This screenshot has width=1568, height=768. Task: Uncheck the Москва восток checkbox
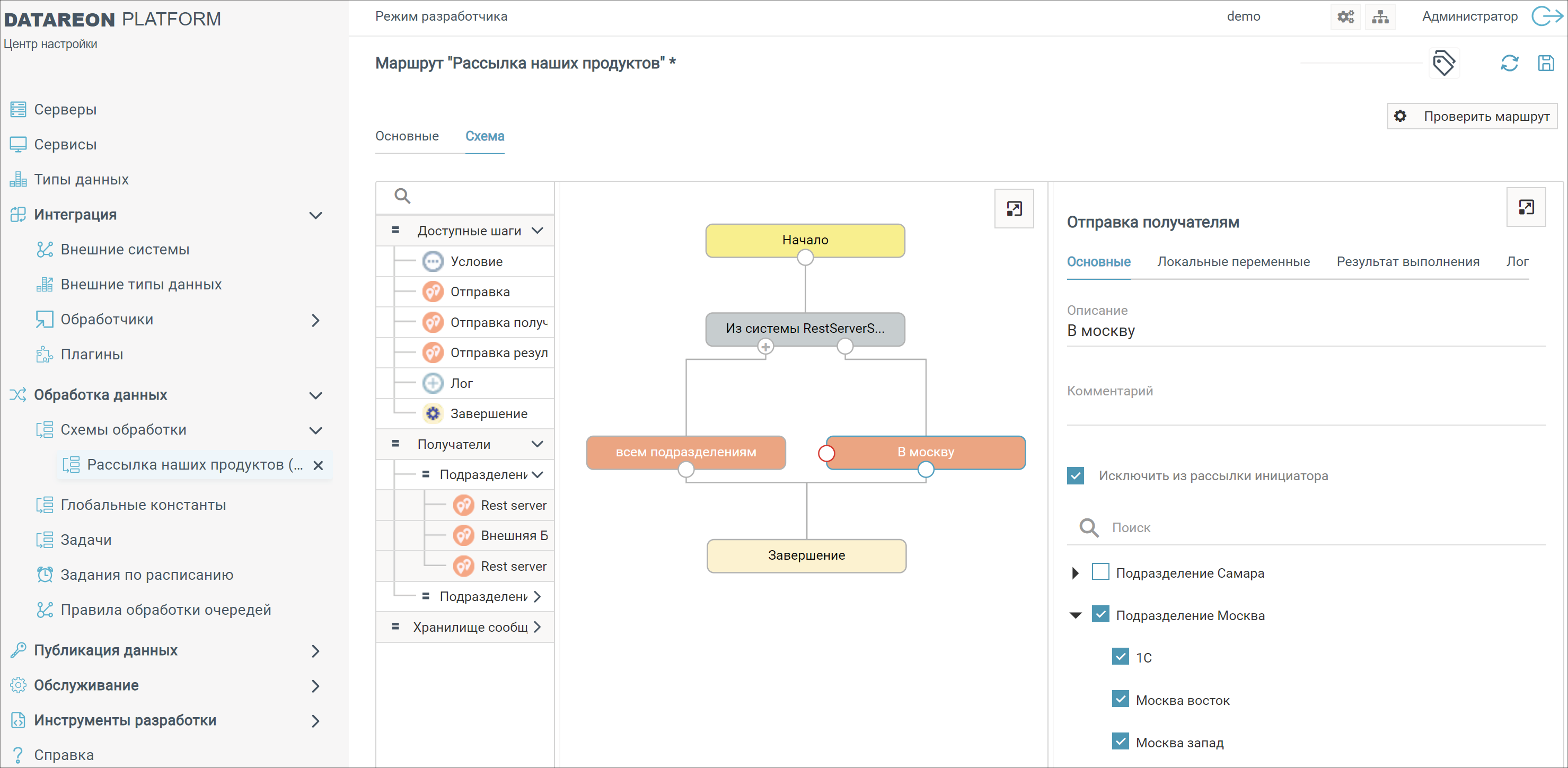(1120, 699)
